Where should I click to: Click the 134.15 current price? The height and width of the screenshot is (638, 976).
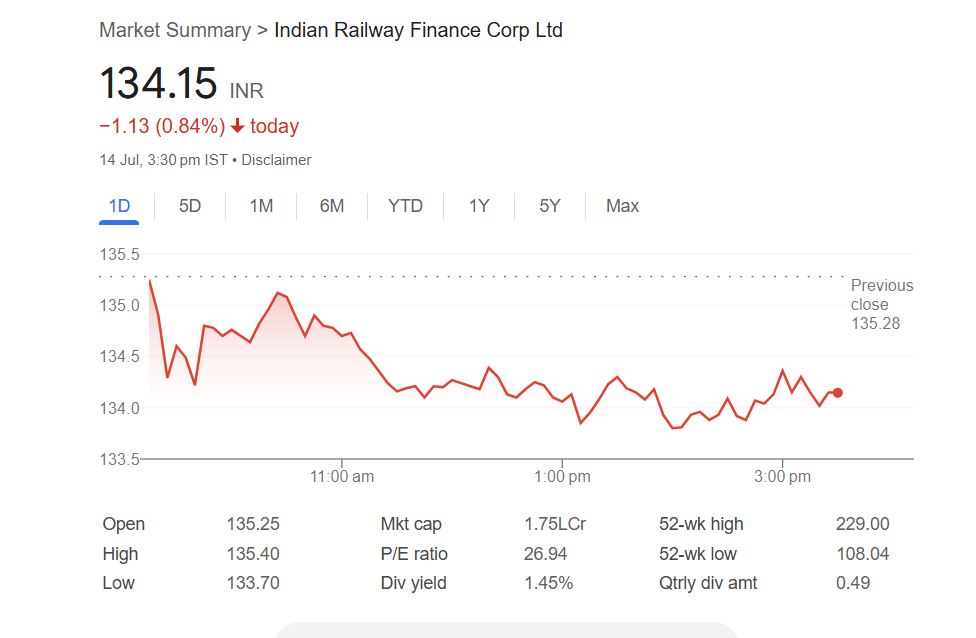point(158,83)
